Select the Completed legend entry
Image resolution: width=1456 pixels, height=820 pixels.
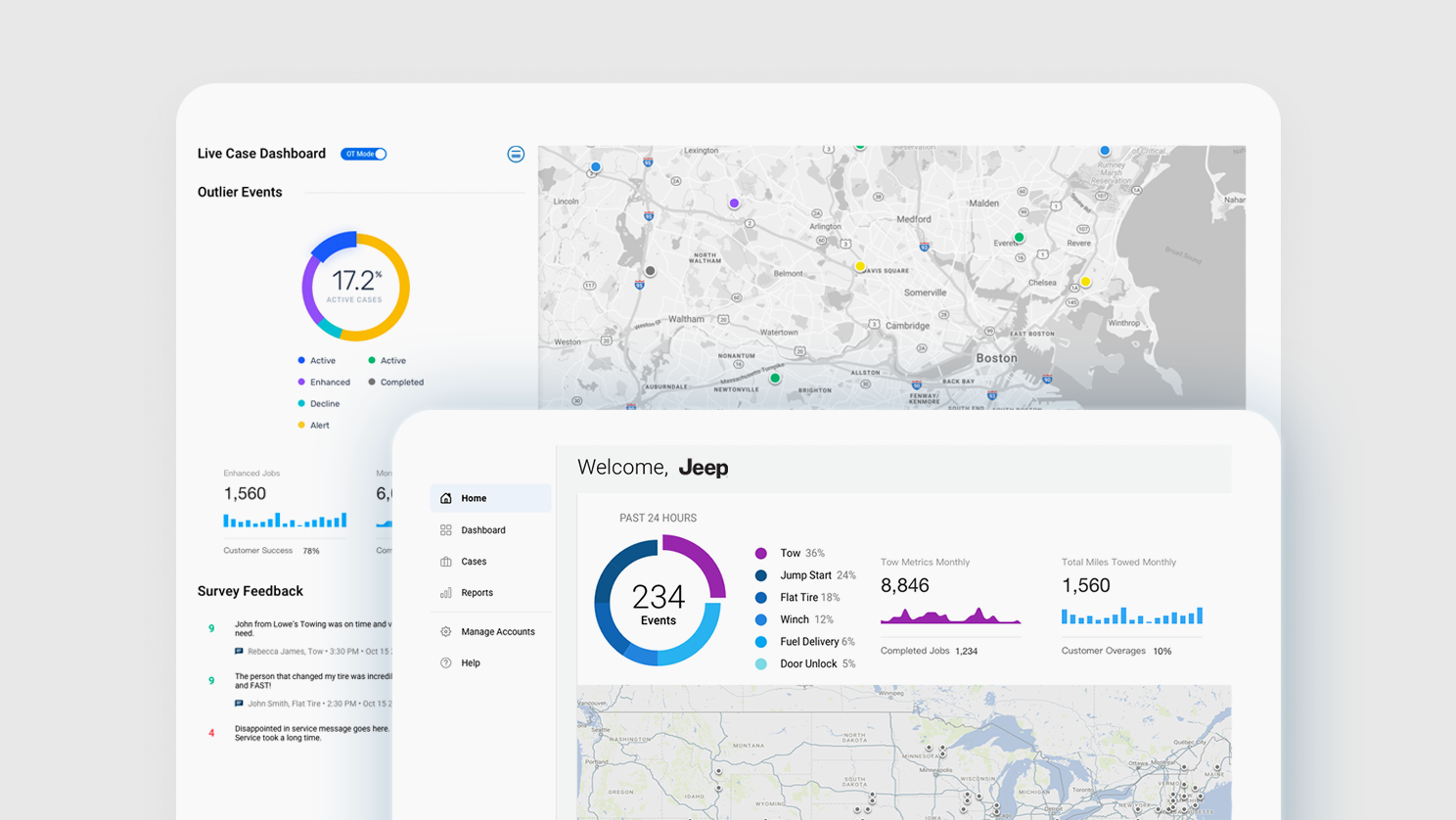[395, 383]
